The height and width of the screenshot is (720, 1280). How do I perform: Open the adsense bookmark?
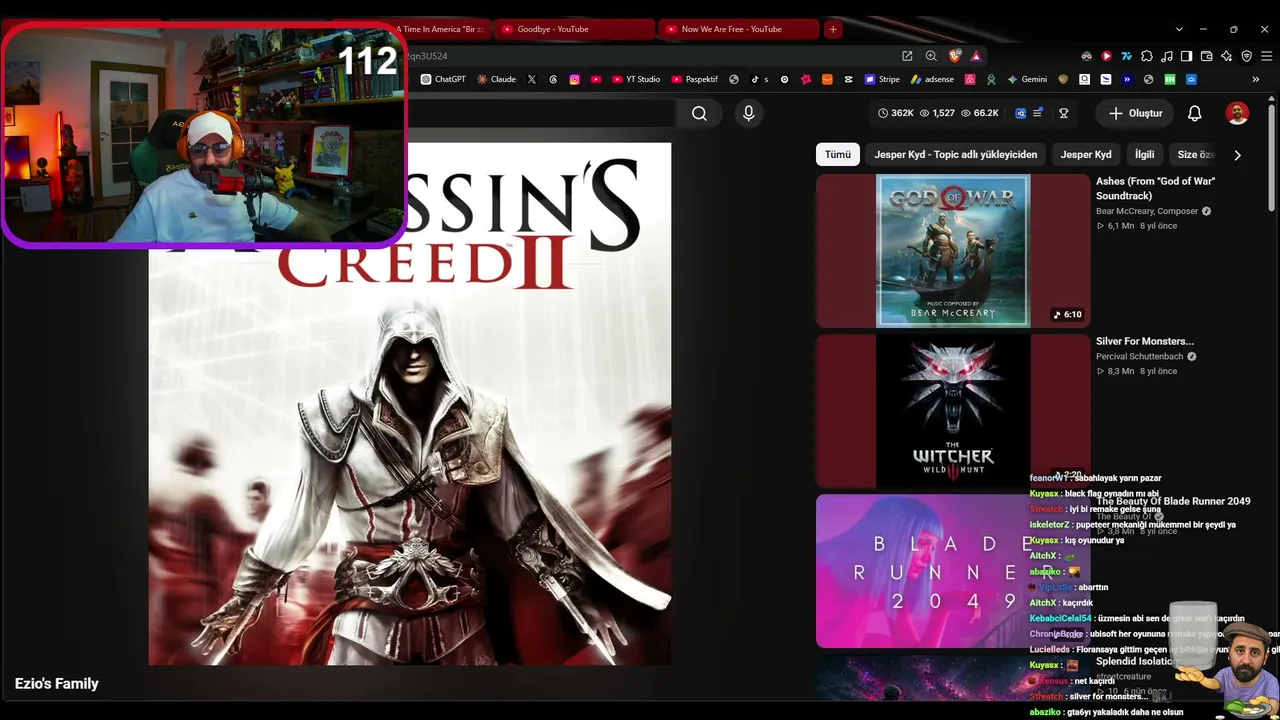(x=932, y=79)
